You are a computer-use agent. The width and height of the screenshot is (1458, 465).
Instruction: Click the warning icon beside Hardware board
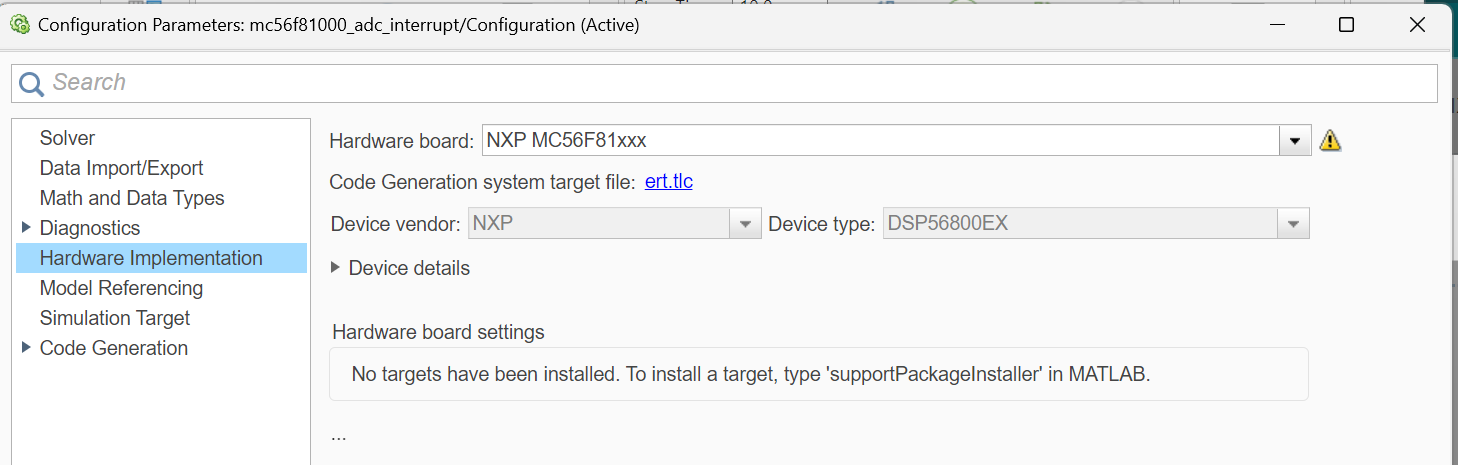click(x=1330, y=141)
